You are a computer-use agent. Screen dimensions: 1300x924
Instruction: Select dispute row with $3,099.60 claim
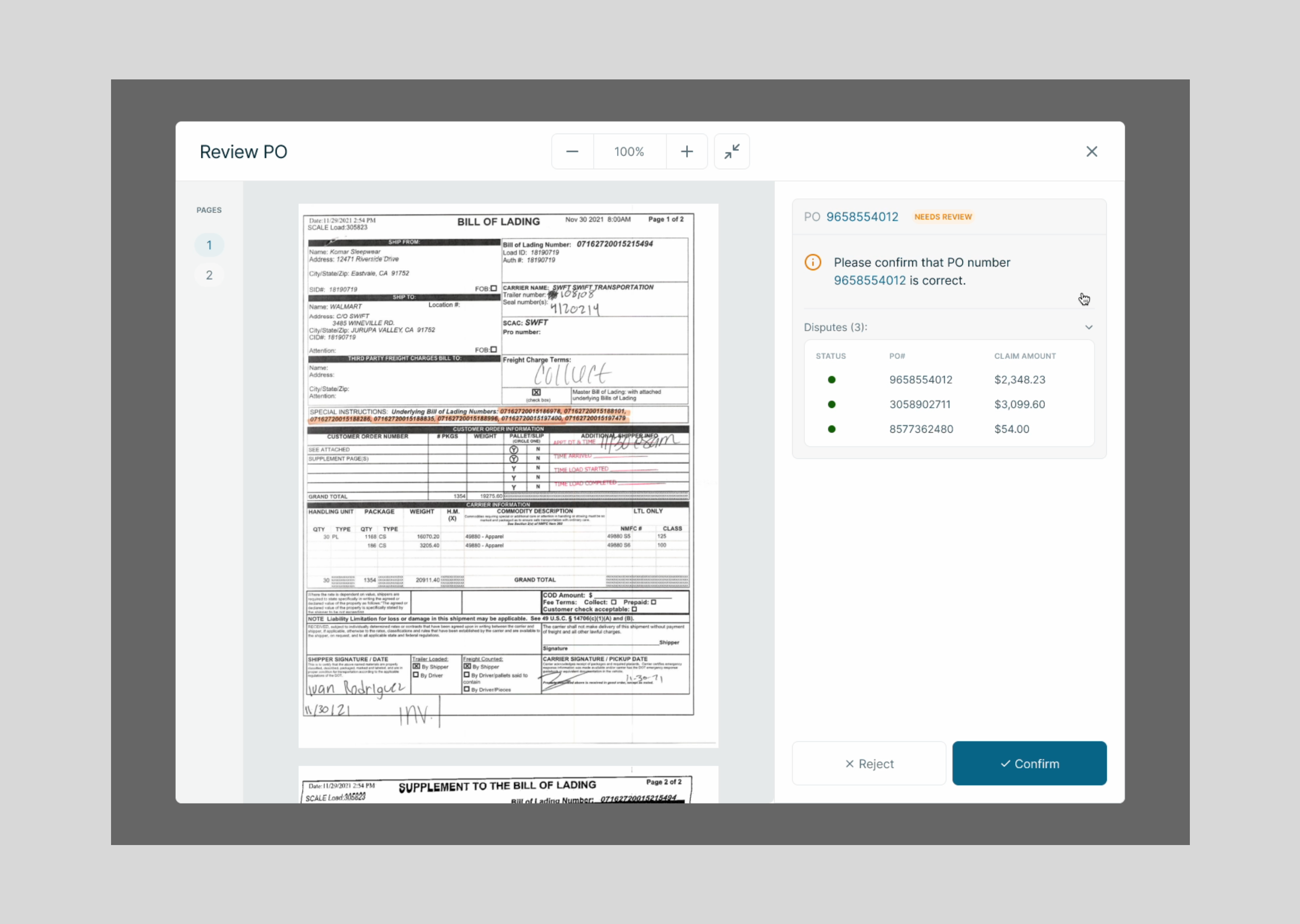click(949, 405)
